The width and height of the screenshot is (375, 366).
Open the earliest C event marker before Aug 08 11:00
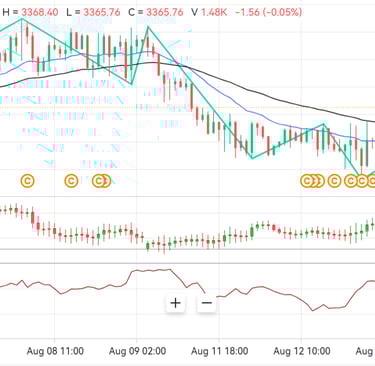tap(27, 181)
